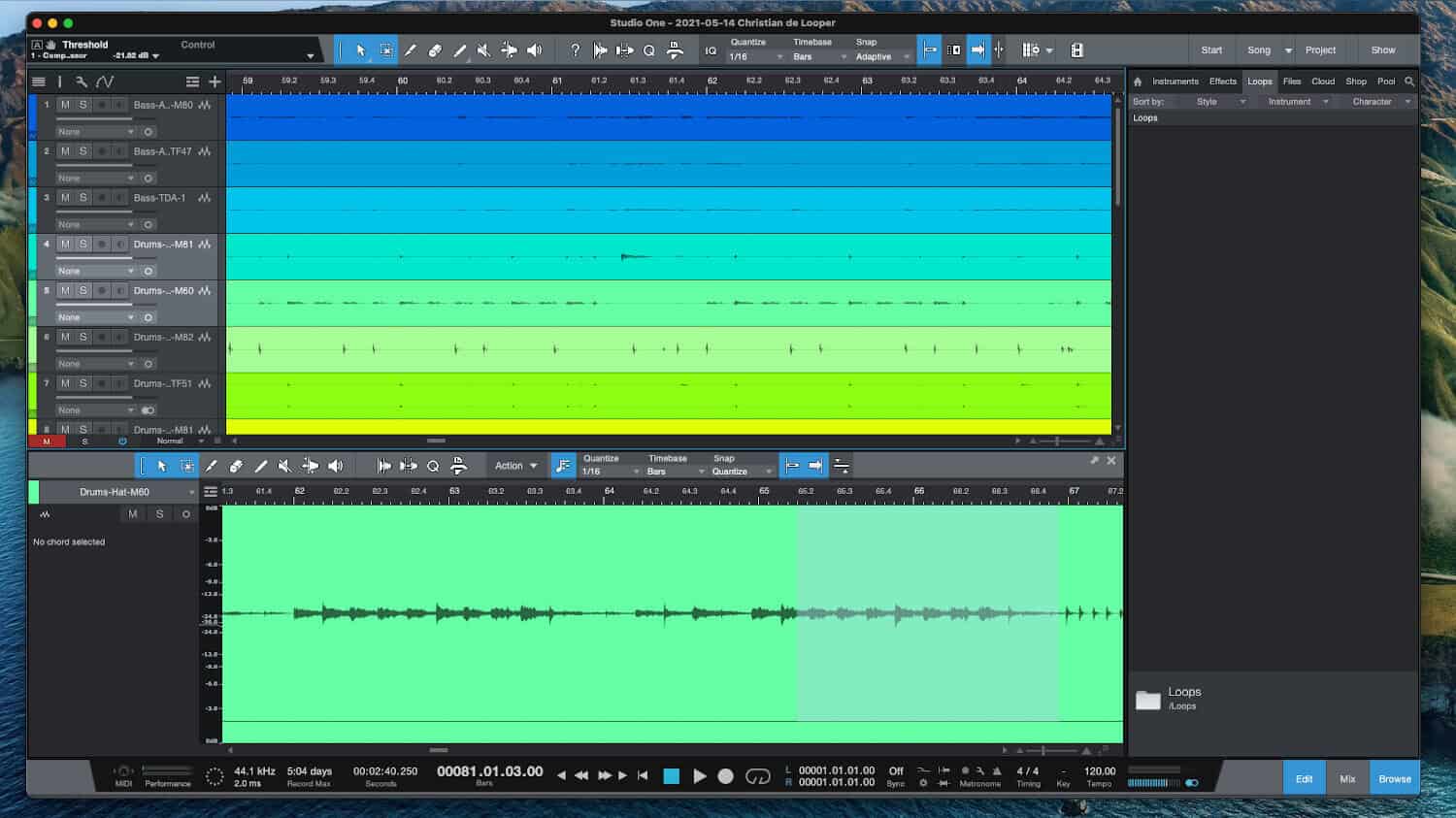Pick the Paint tool in top toolbar
Viewport: 1456px width, 818px height.
(459, 50)
